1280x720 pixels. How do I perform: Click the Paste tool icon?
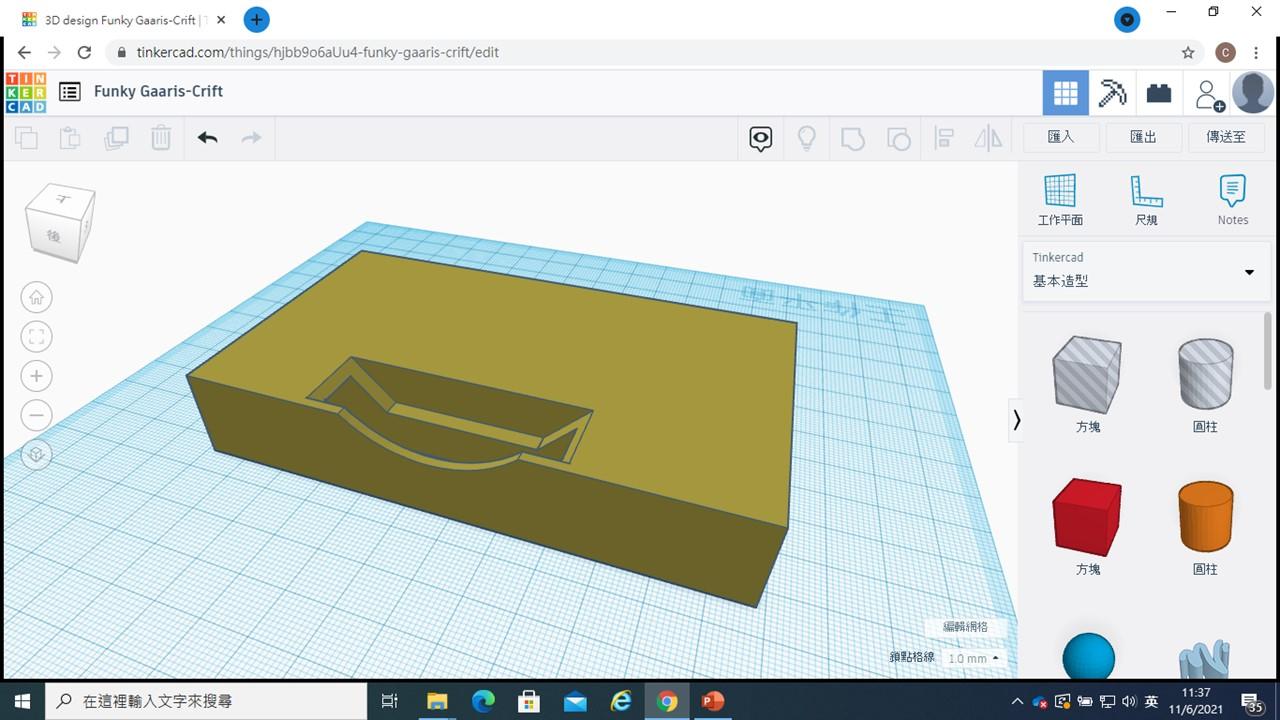(70, 138)
